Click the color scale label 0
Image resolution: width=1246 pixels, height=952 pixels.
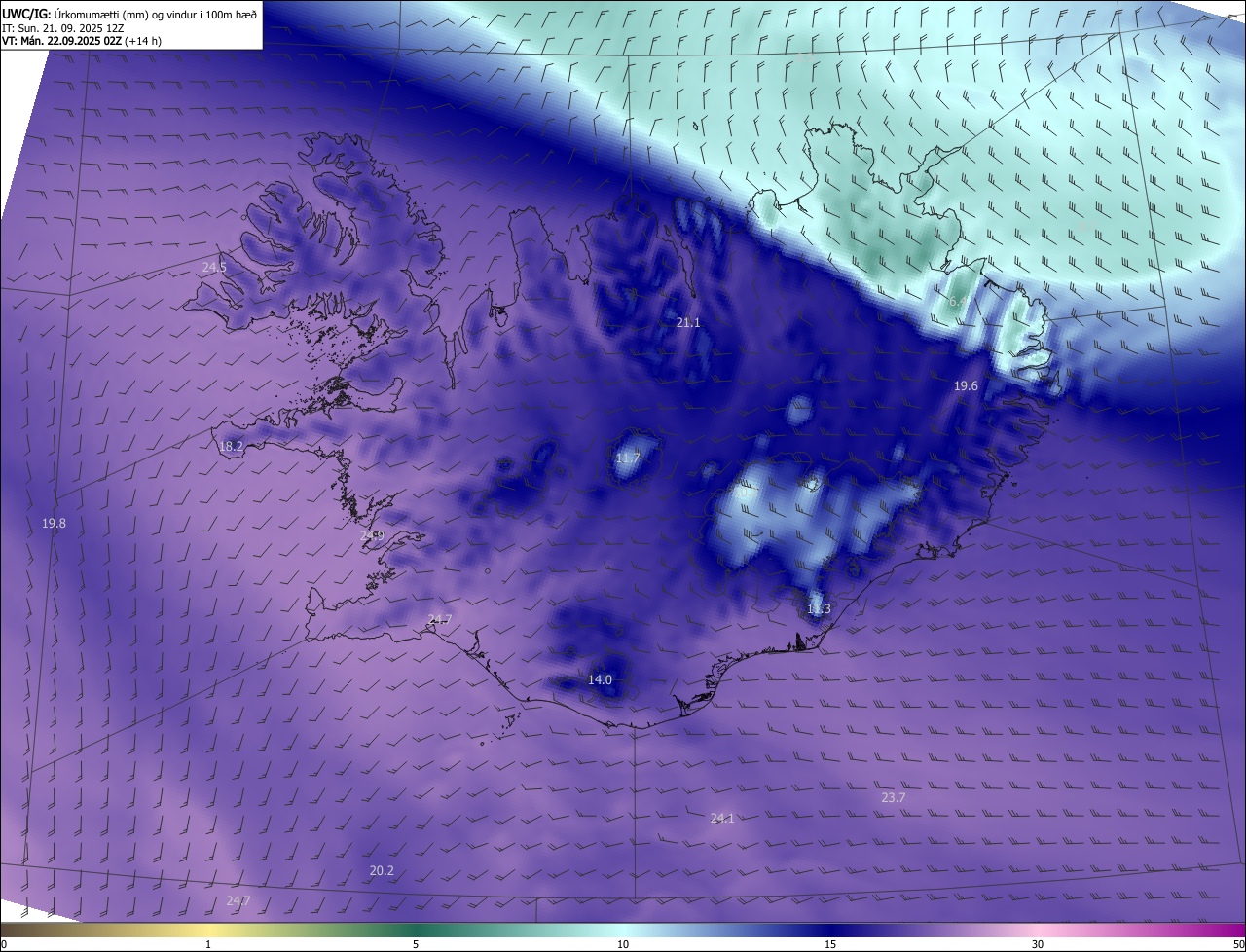pos(4,944)
